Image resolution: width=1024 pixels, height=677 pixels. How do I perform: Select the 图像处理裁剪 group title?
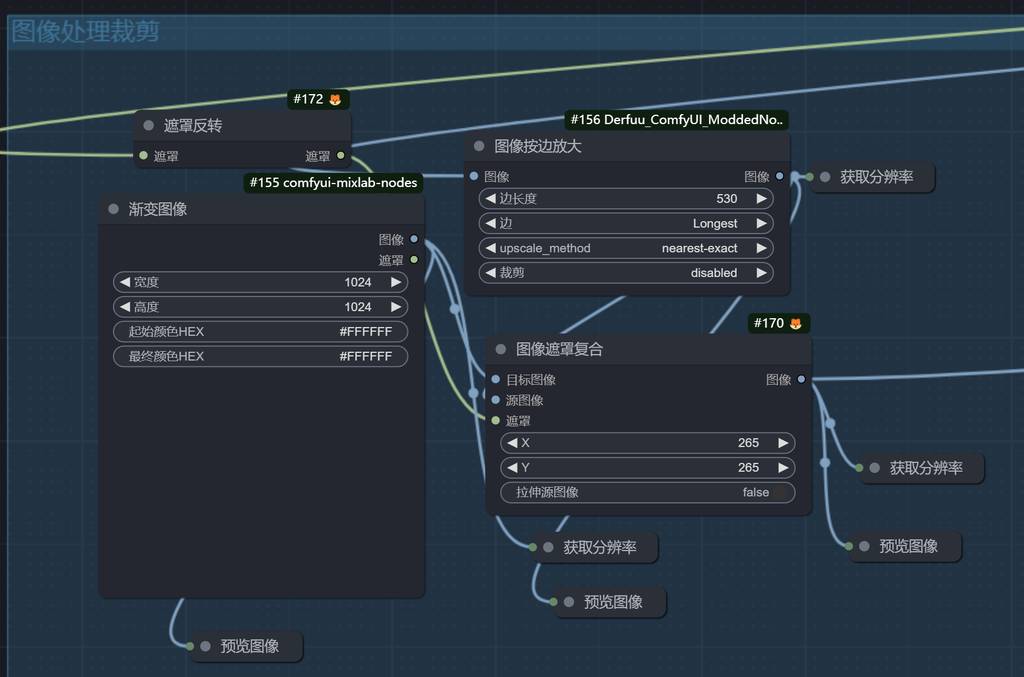coord(85,31)
